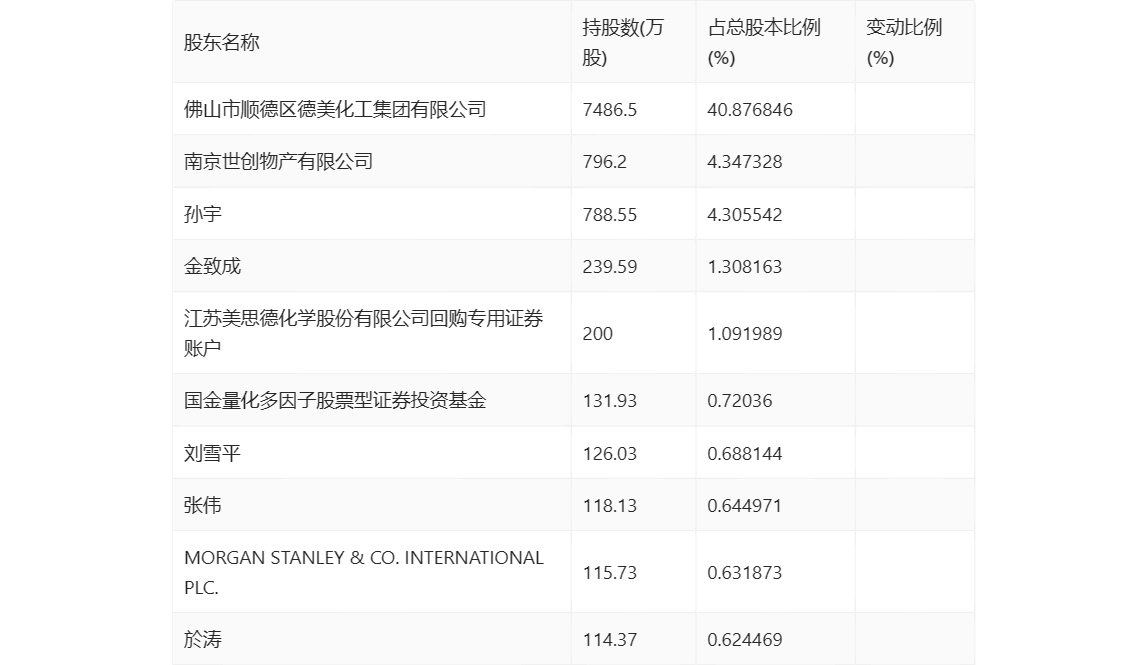The width and height of the screenshot is (1148, 665).
Task: Select the 126.03 holdings value
Action: pos(609,453)
